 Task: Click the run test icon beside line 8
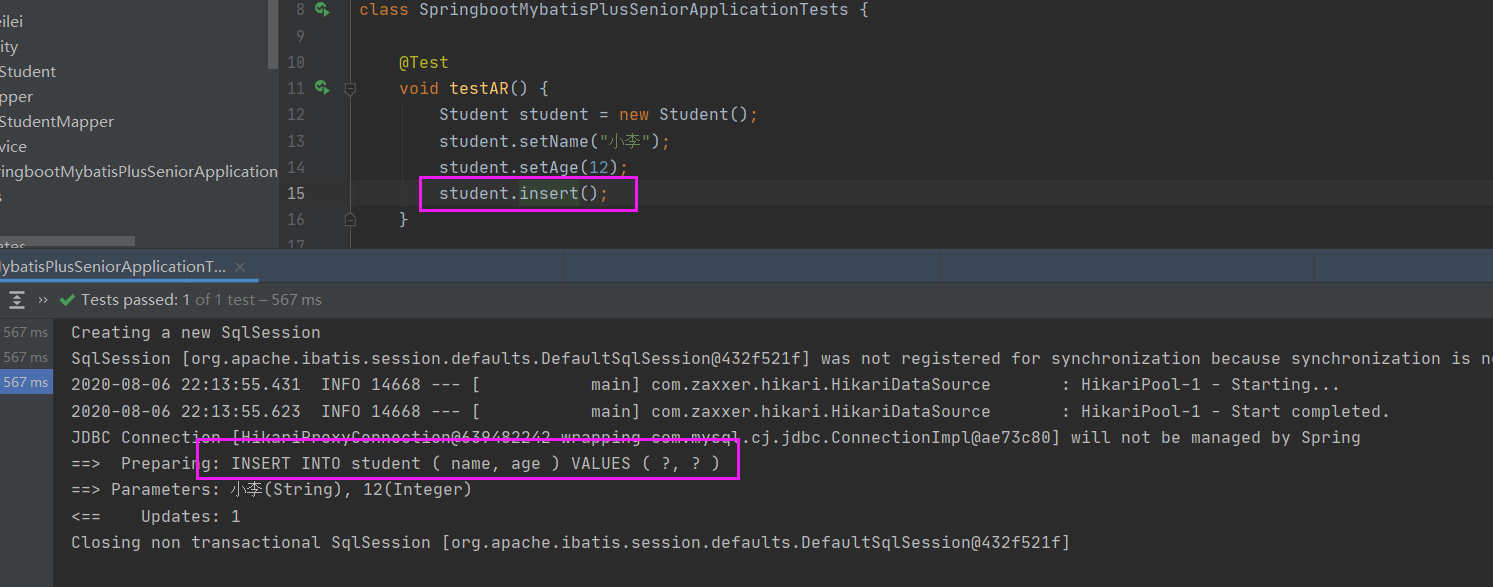click(321, 9)
